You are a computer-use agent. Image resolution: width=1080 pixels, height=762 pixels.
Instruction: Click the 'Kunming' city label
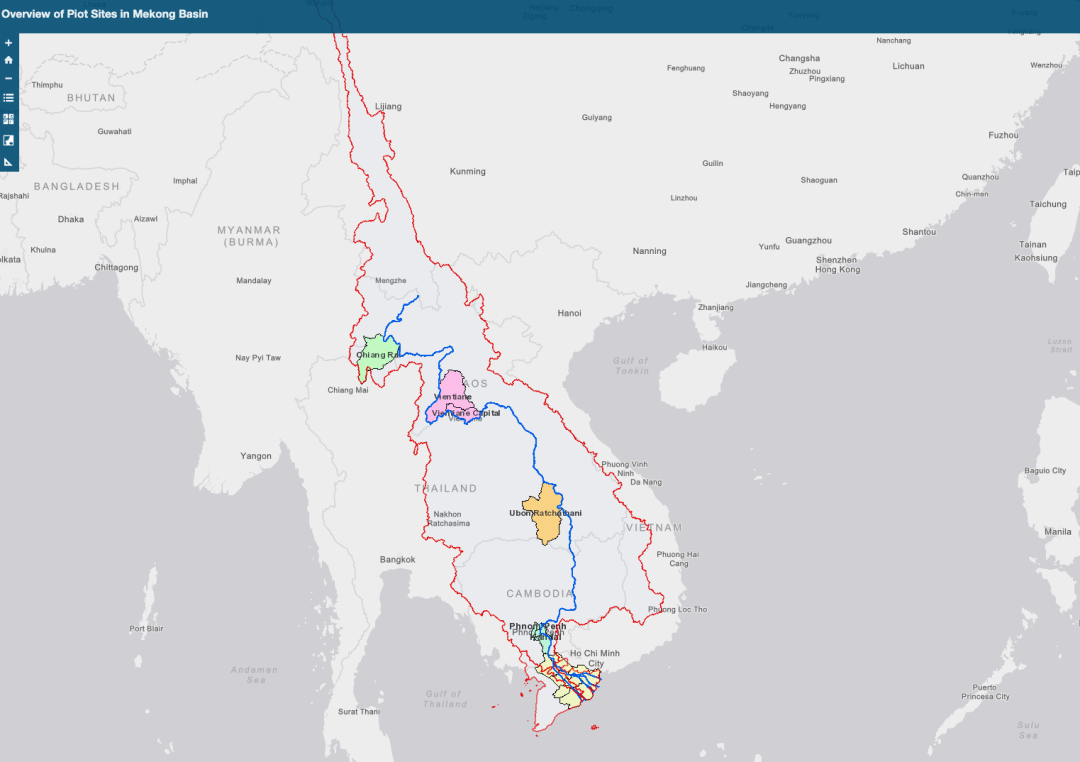click(468, 171)
